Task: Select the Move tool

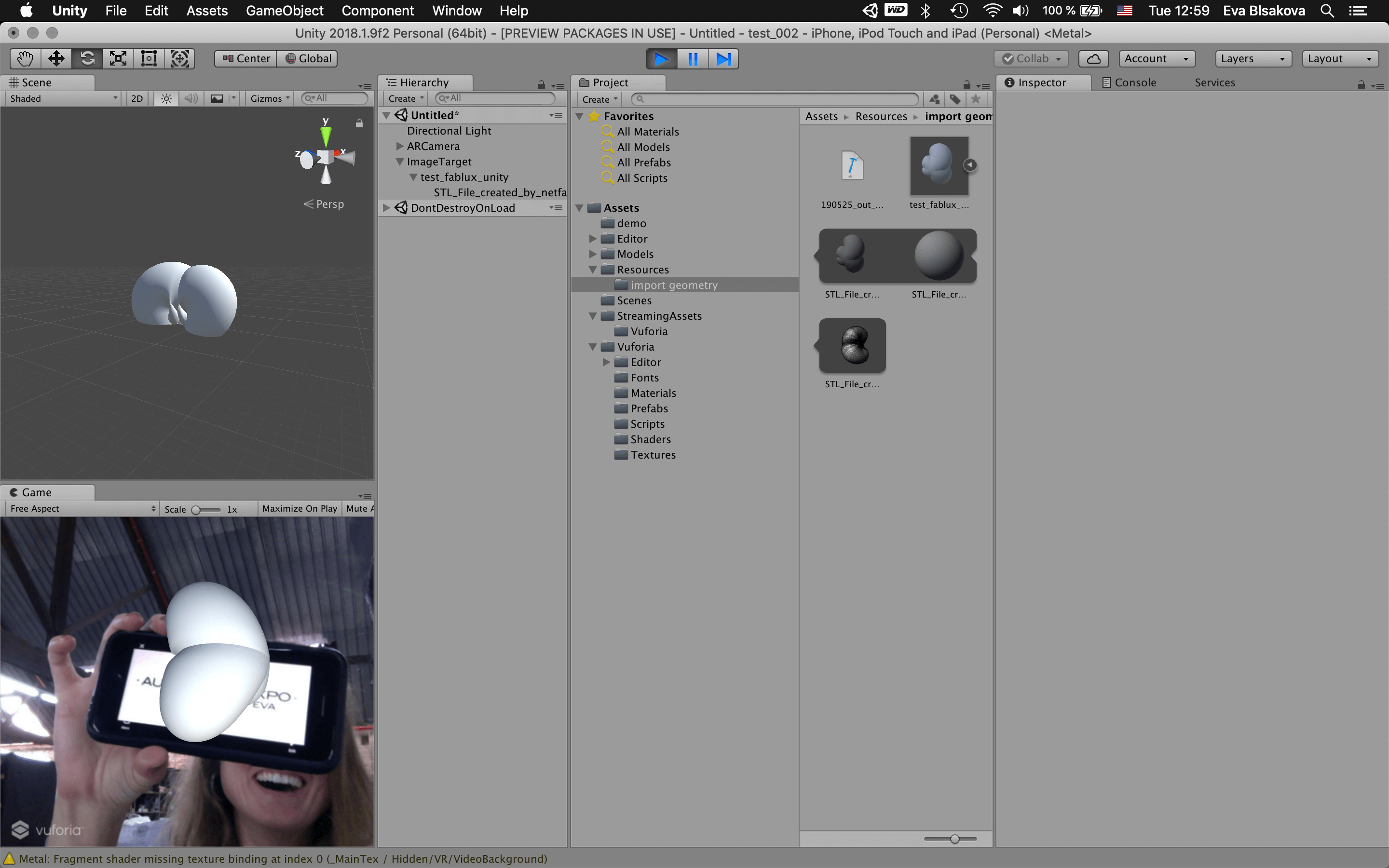Action: (56, 58)
